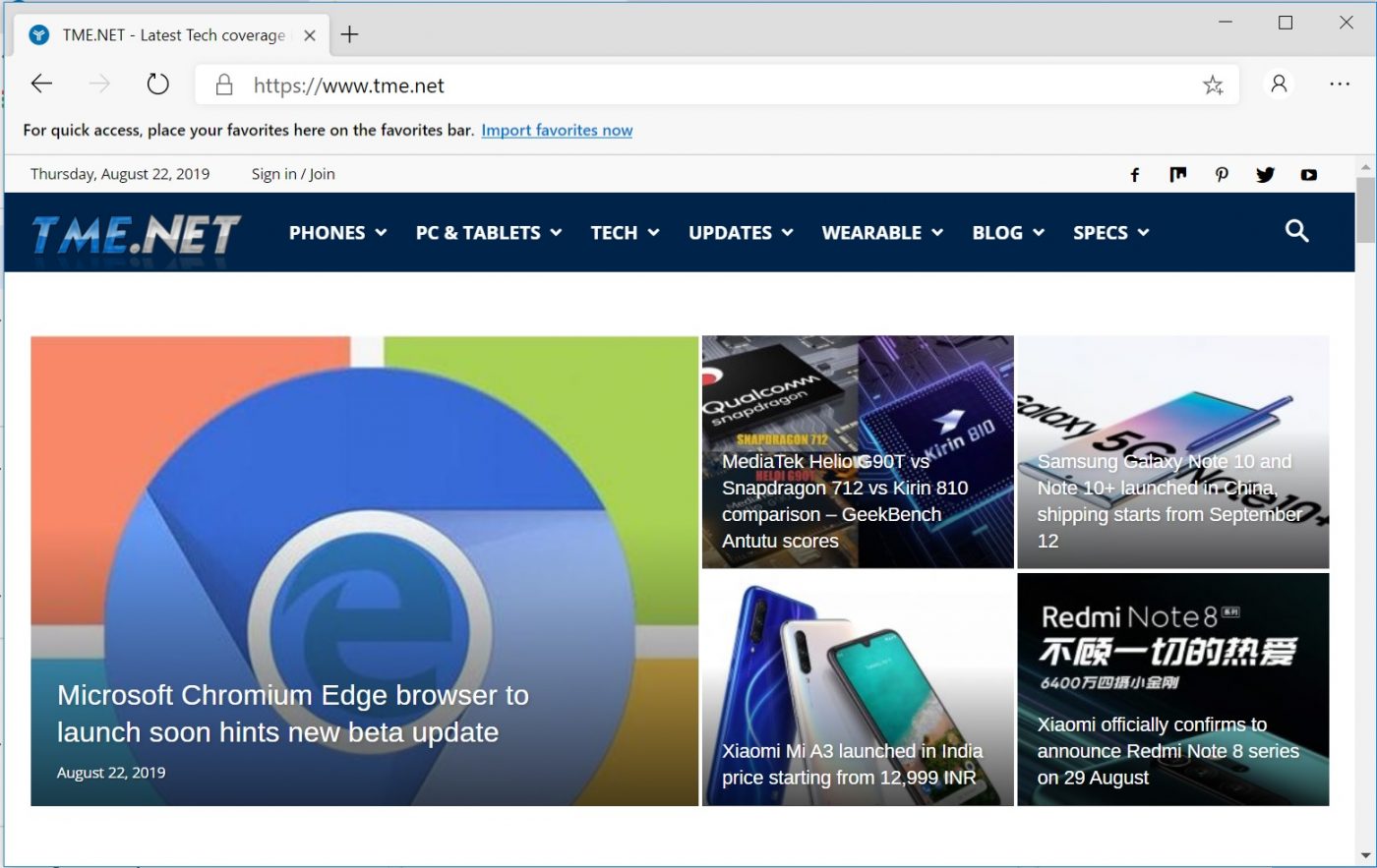Click the Sign in / Join link
1377x868 pixels.
point(293,174)
